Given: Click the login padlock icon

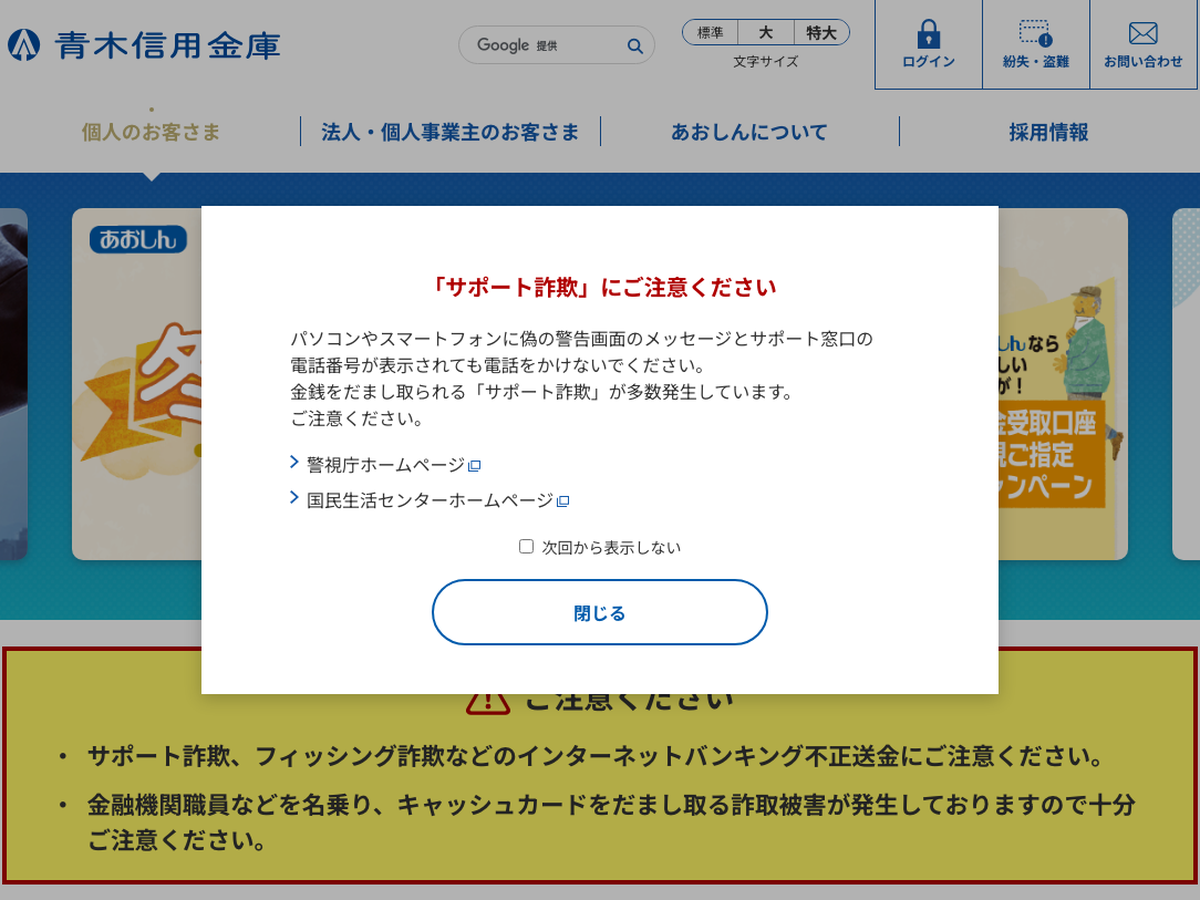Looking at the screenshot, I should point(928,33).
